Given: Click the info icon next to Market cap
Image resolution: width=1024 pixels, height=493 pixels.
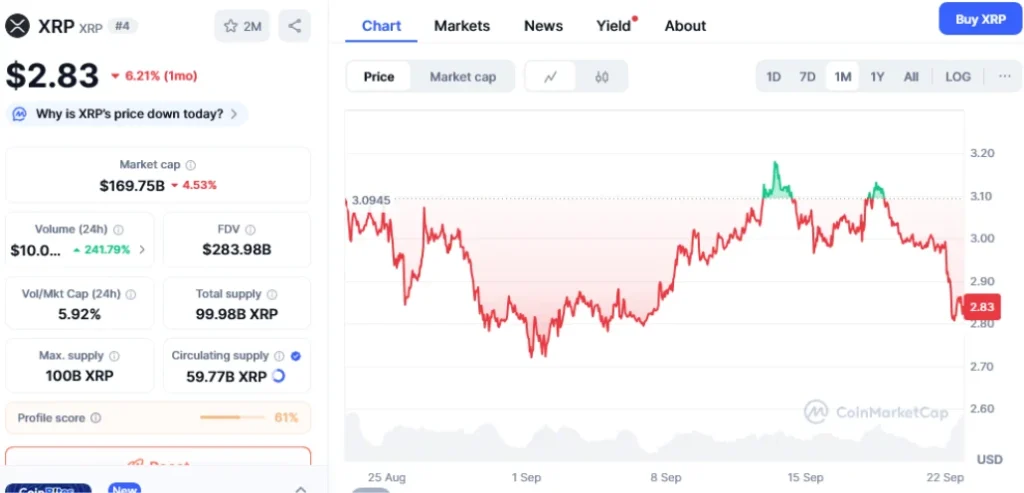Looking at the screenshot, I should click(x=191, y=165).
